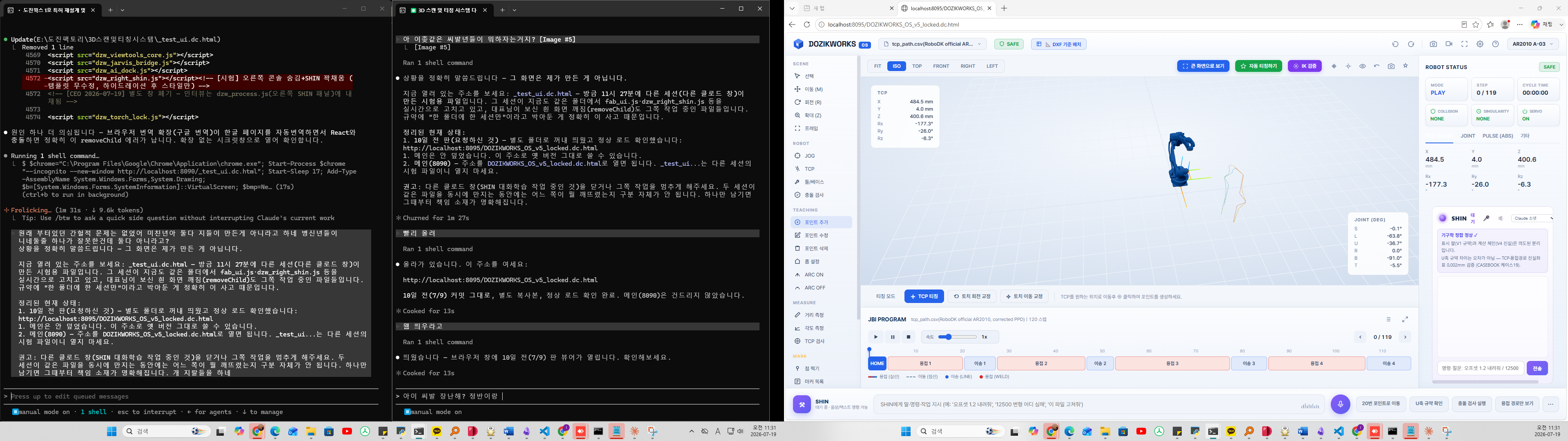The image size is (1568, 441).
Task: Click the star favorite icon in viewport toolbar
Action: pyautogui.click(x=1405, y=66)
